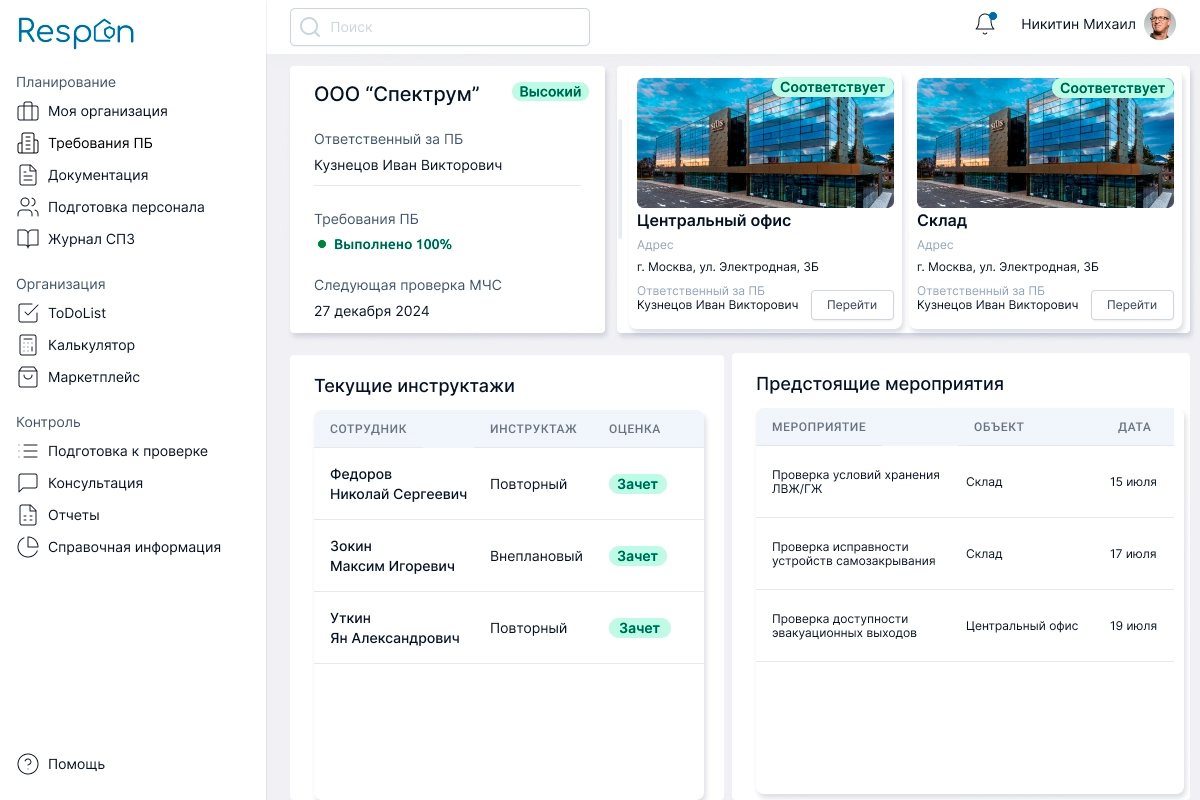Image resolution: width=1200 pixels, height=800 pixels.
Task: Open Документация in sidebar
Action: (x=98, y=175)
